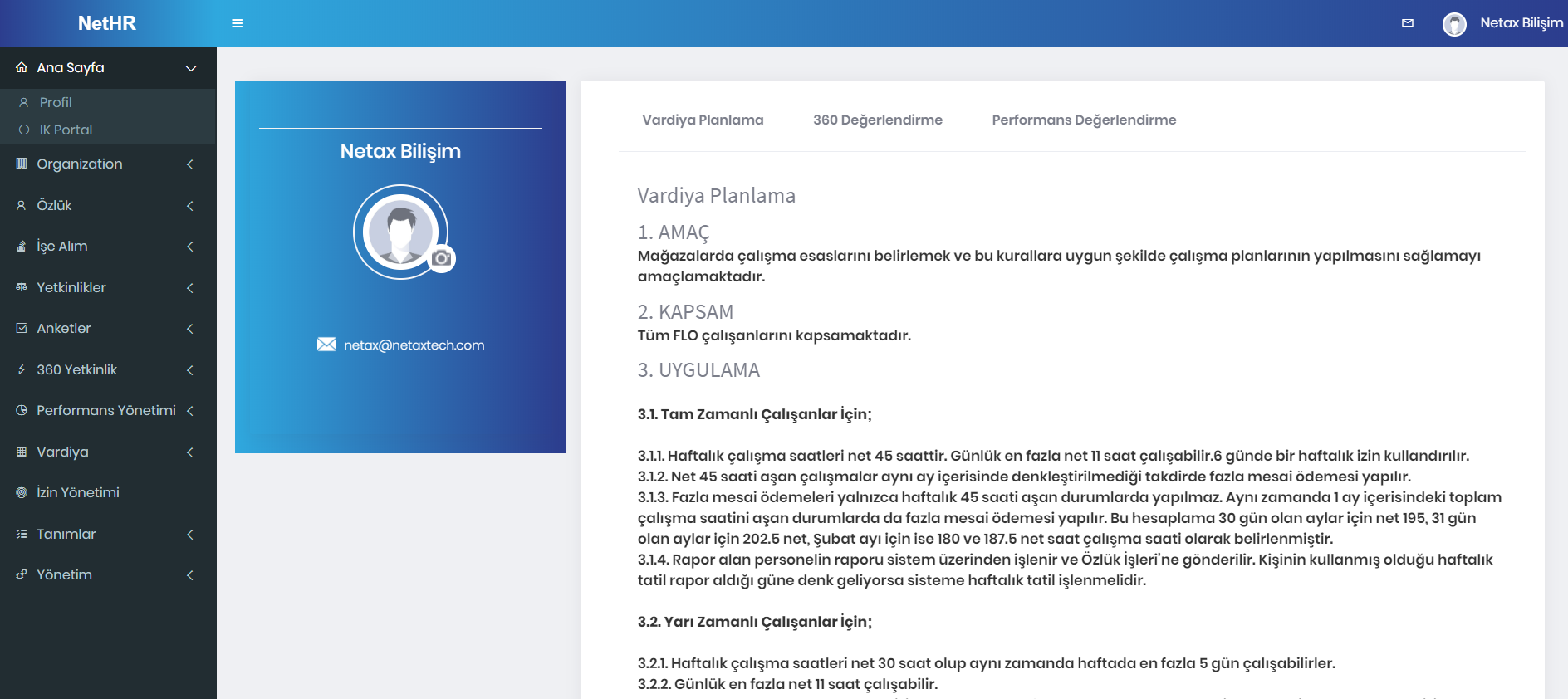Click the home icon beside Ana Sayfa
The width and height of the screenshot is (1568, 699).
tap(22, 67)
